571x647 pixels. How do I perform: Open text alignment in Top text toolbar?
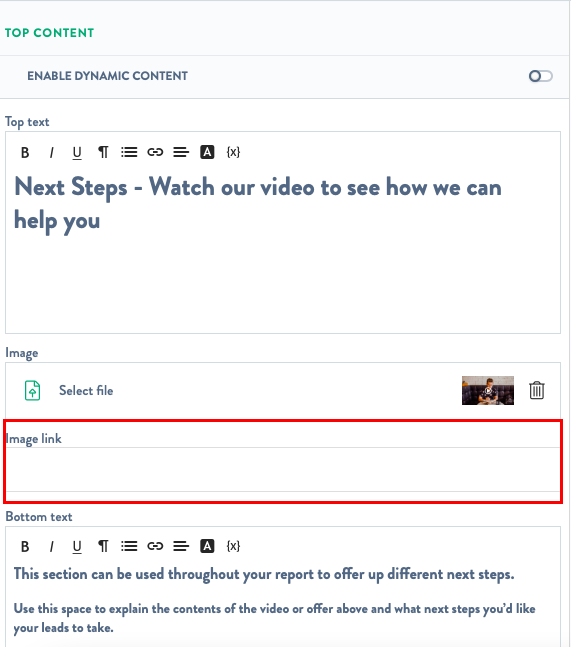[x=181, y=152]
